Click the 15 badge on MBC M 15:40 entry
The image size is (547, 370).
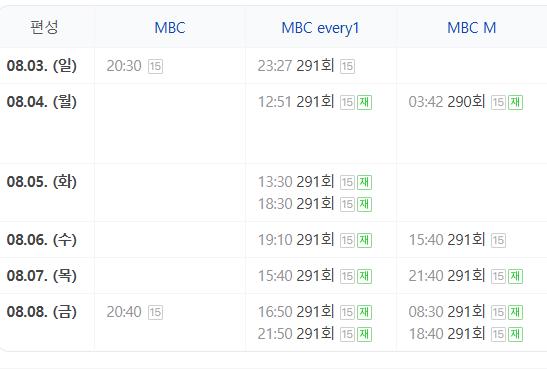(x=499, y=240)
